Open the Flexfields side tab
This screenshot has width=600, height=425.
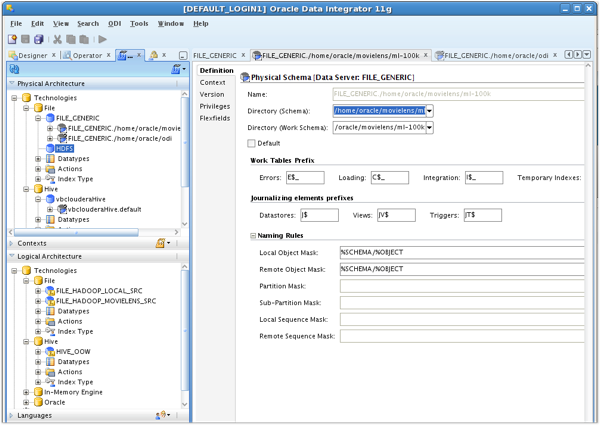(x=215, y=118)
